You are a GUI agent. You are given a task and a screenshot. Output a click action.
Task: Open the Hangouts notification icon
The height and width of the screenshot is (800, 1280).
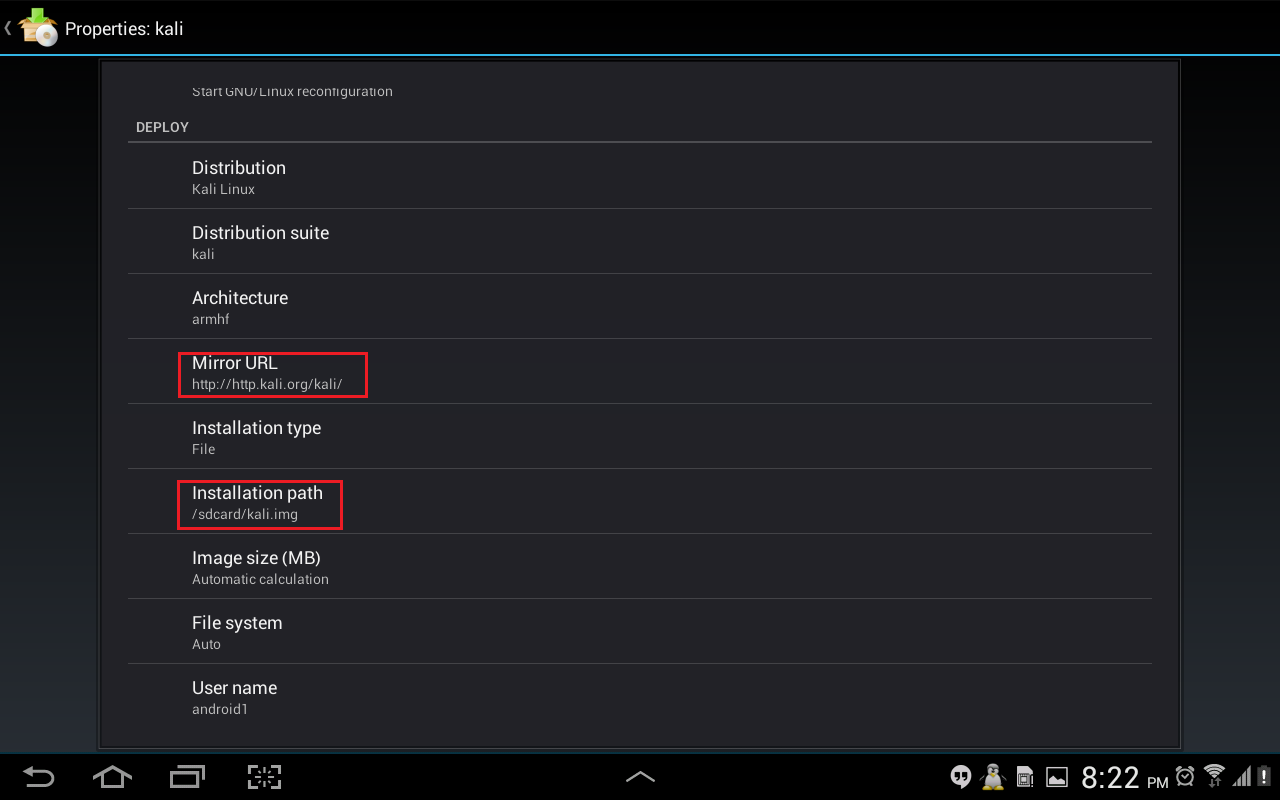[x=961, y=777]
